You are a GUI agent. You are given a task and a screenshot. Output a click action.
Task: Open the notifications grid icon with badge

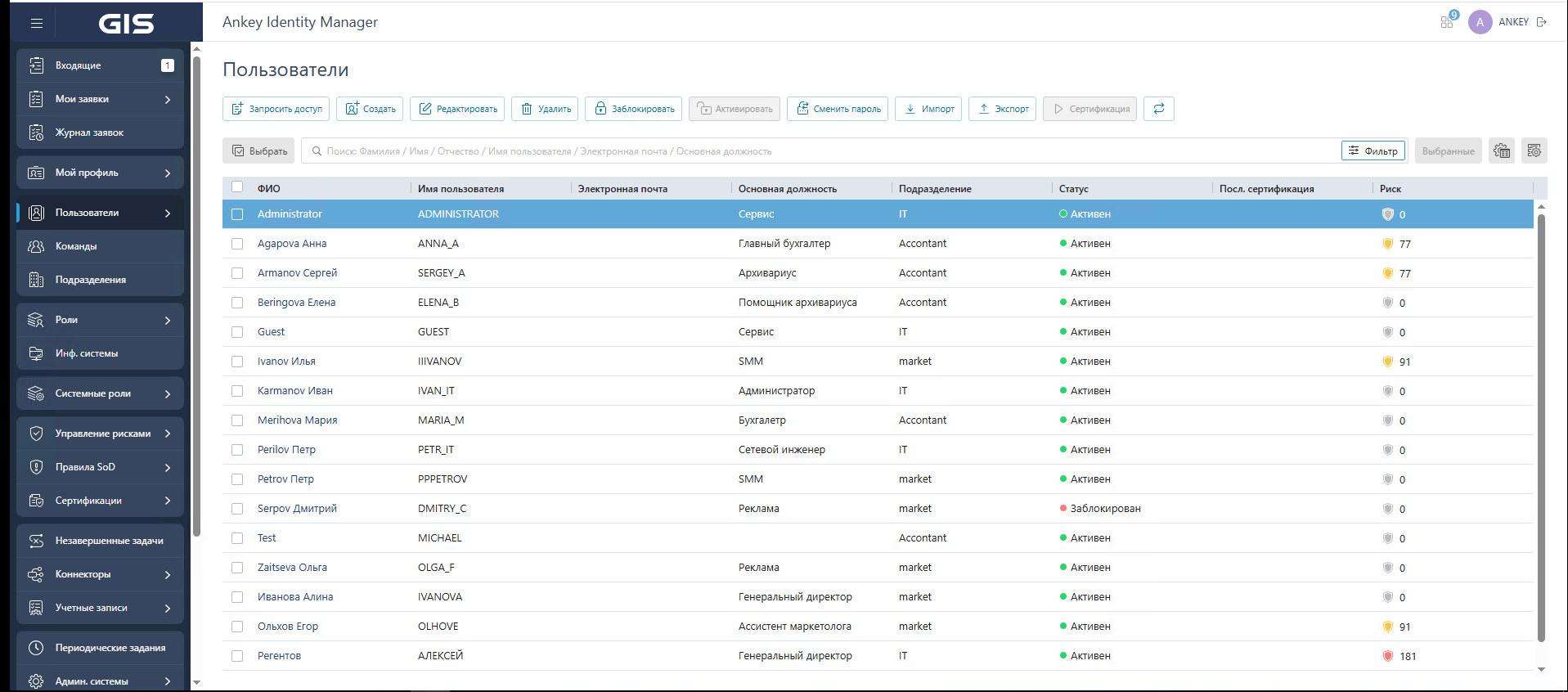(1448, 21)
